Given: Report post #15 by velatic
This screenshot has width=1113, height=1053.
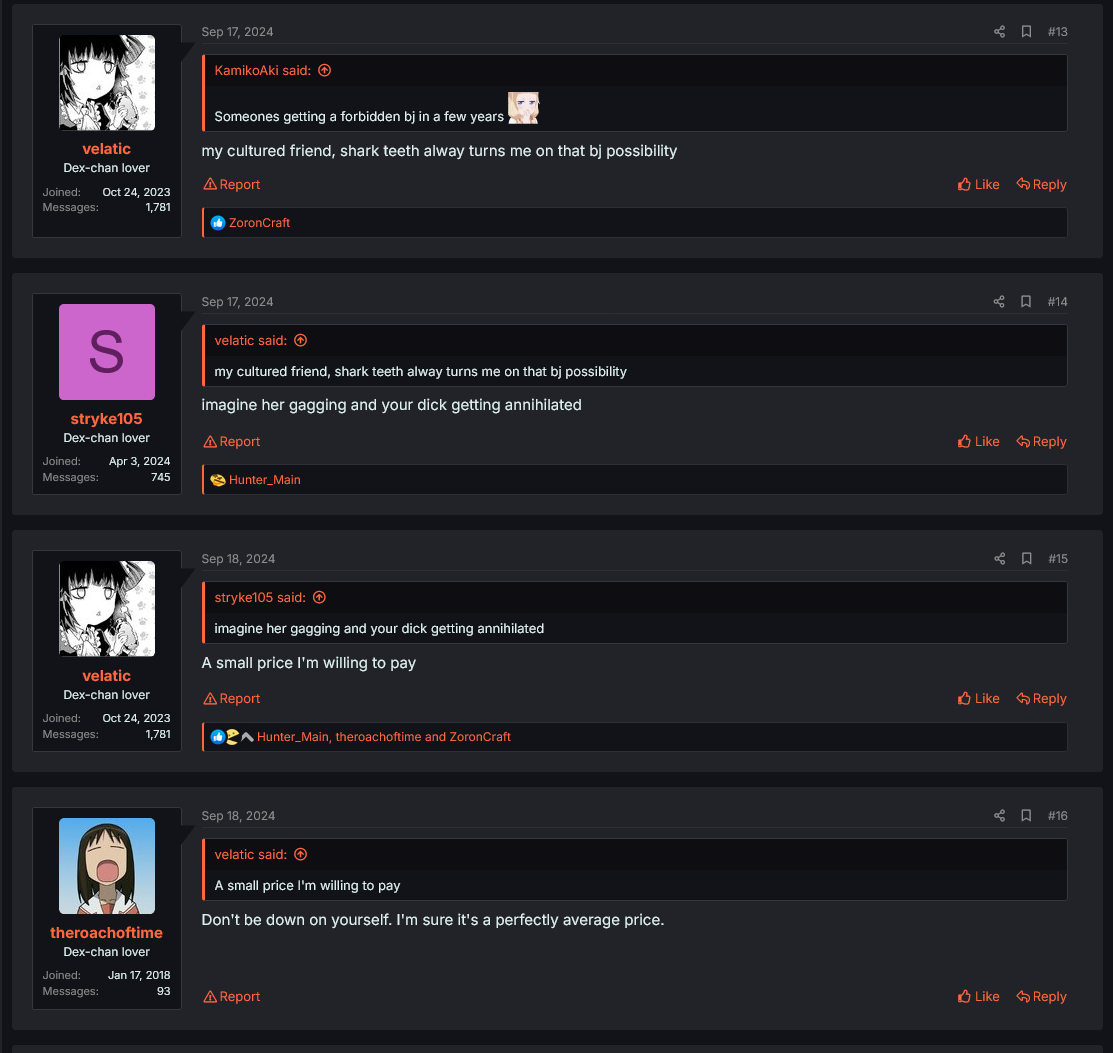Looking at the screenshot, I should [x=232, y=699].
